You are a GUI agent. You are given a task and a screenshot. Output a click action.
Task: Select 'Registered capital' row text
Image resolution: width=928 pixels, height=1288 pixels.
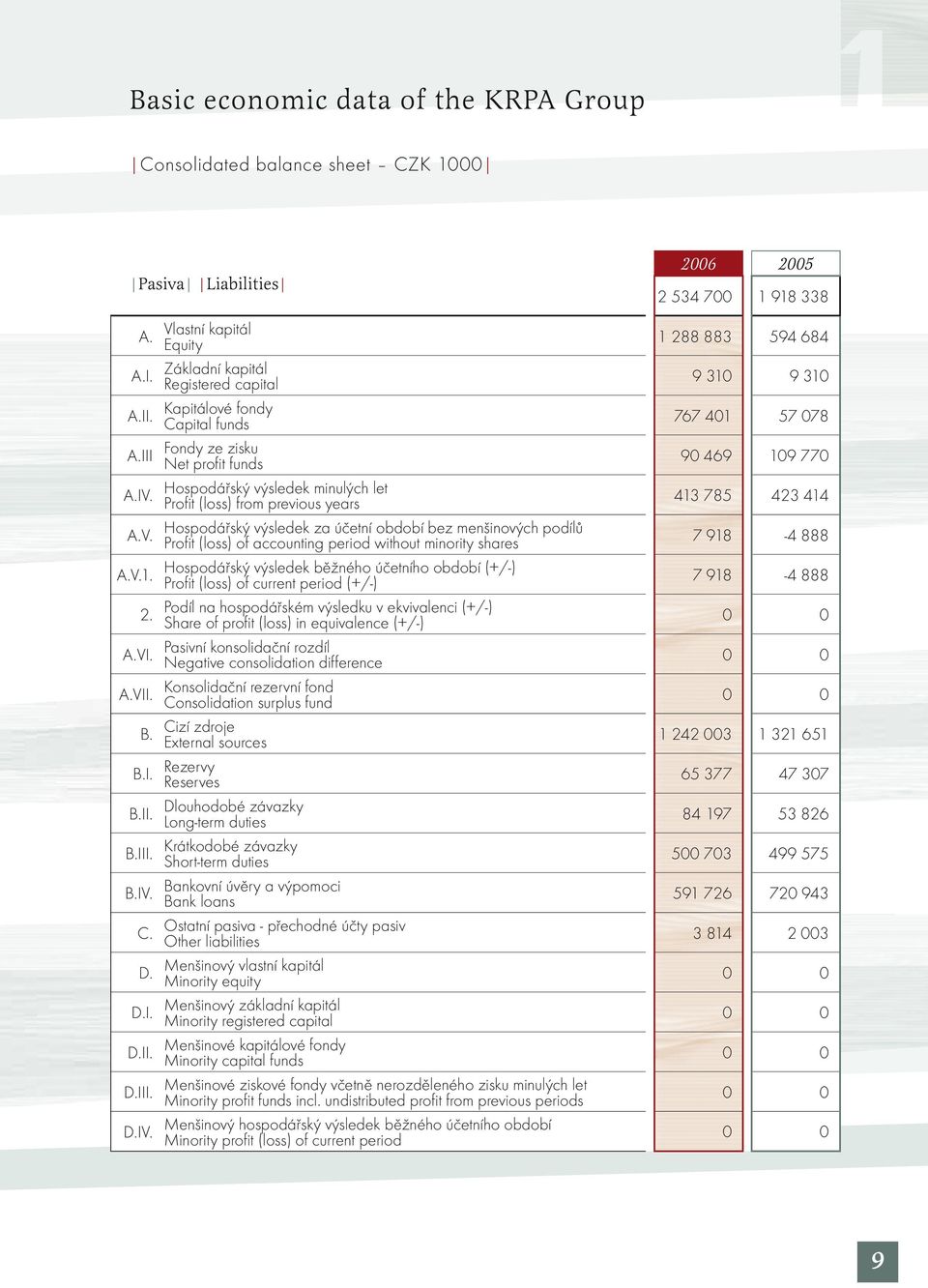tap(220, 385)
